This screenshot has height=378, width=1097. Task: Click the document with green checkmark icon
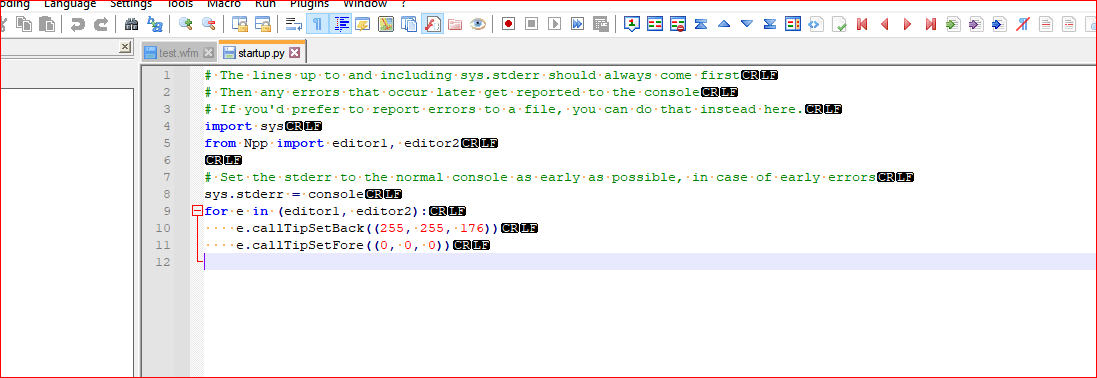pos(839,24)
